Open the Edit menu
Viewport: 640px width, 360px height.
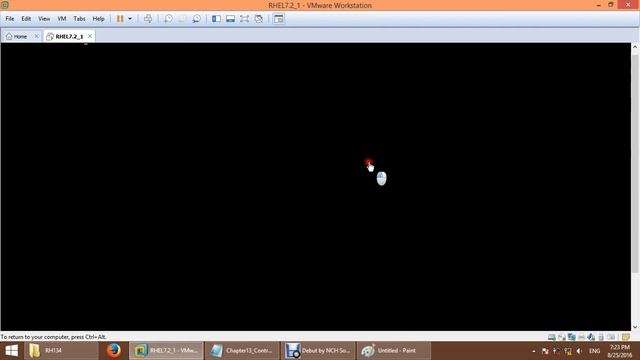tap(26, 19)
